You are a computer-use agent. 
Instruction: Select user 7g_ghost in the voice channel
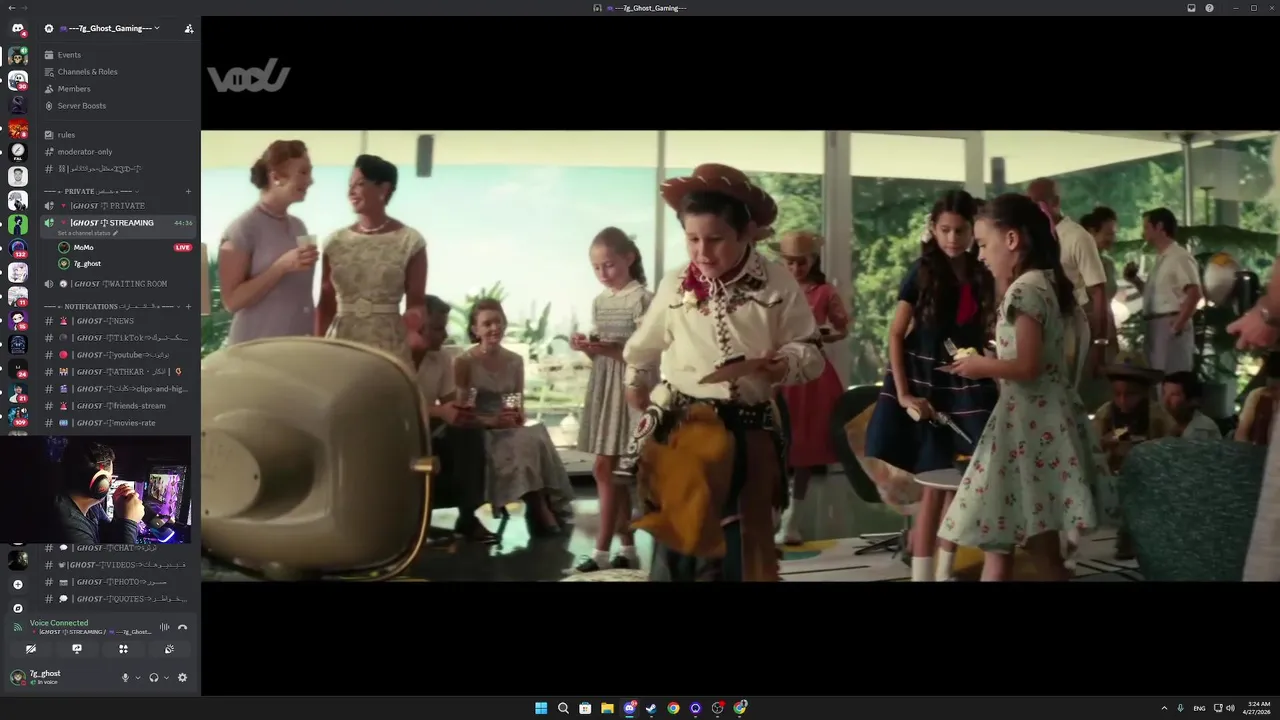click(87, 264)
